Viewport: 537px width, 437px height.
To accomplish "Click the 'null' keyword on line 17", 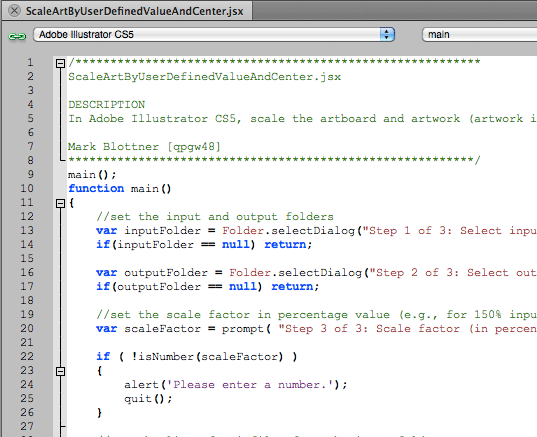I will pos(242,286).
